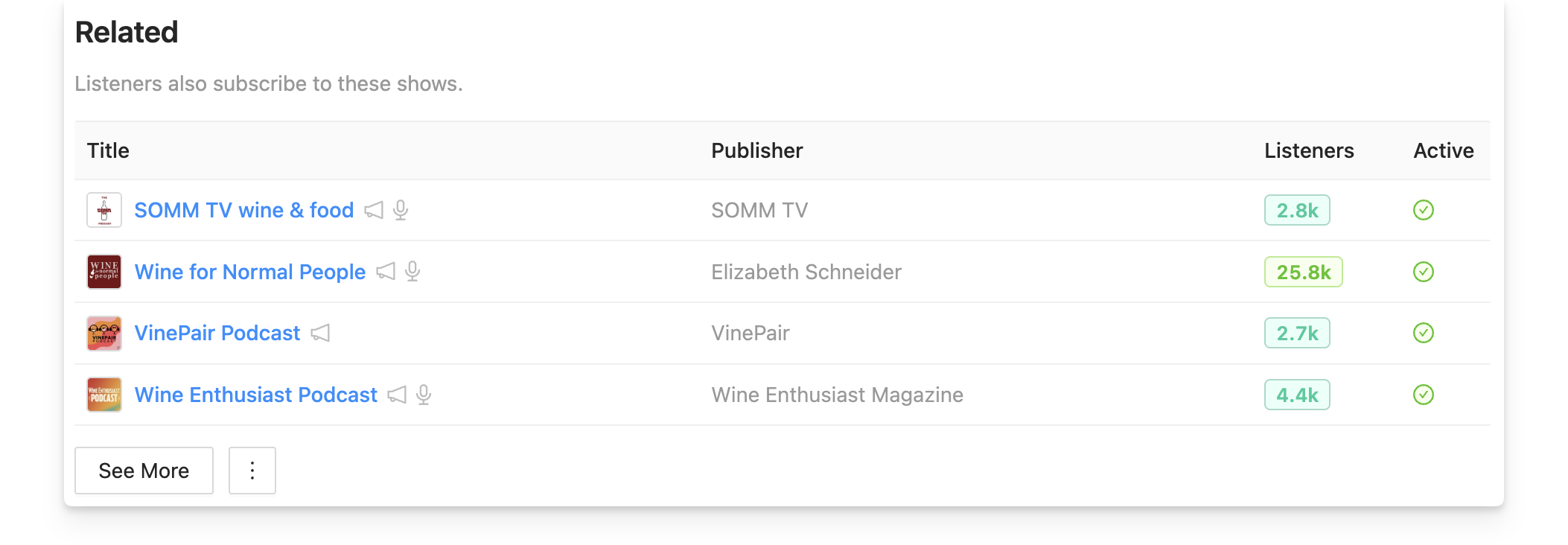Click the active indicator for VinePair Podcast row

[x=1424, y=334]
